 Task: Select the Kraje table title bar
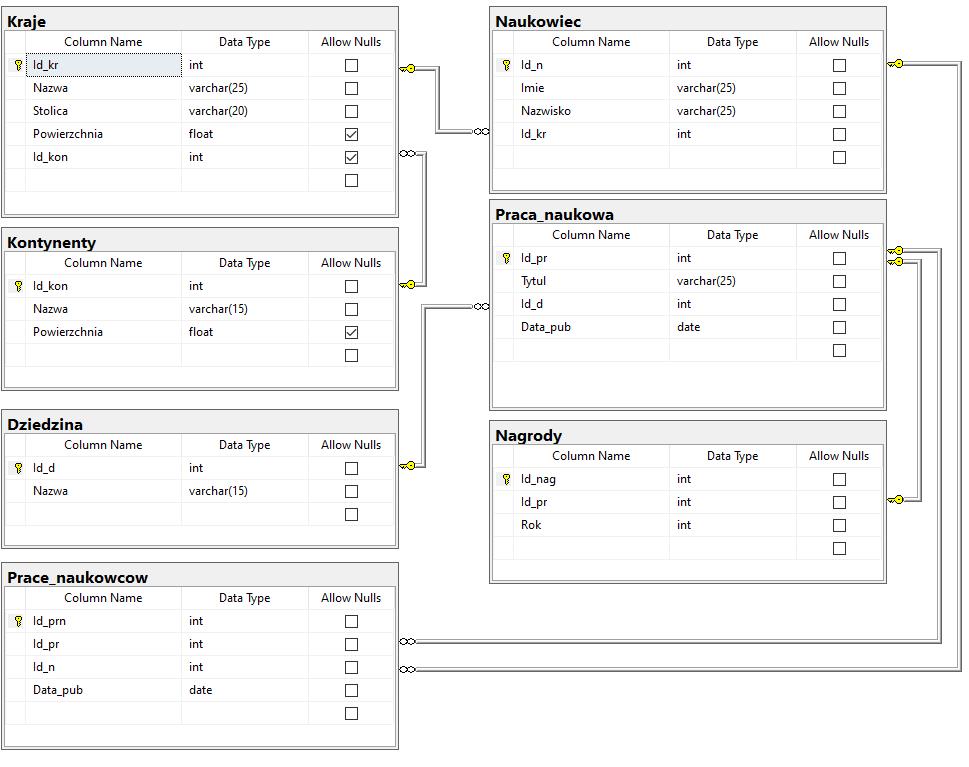[x=200, y=21]
